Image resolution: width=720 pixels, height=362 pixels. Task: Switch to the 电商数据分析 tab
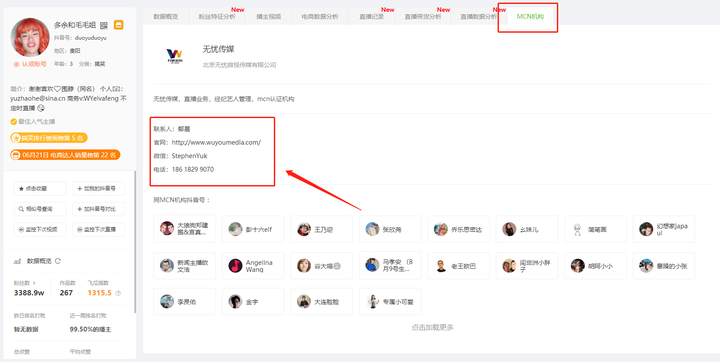(320, 17)
